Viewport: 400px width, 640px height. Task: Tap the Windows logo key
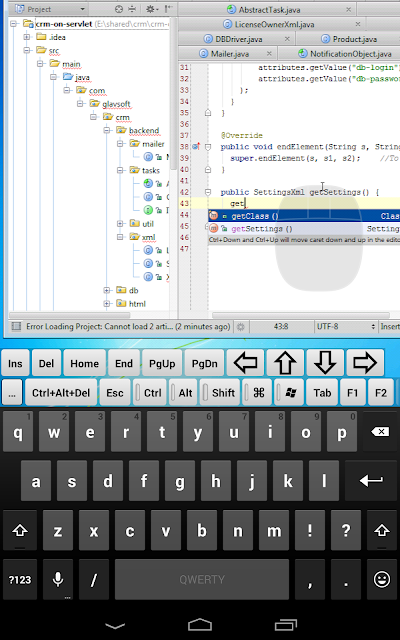click(289, 393)
